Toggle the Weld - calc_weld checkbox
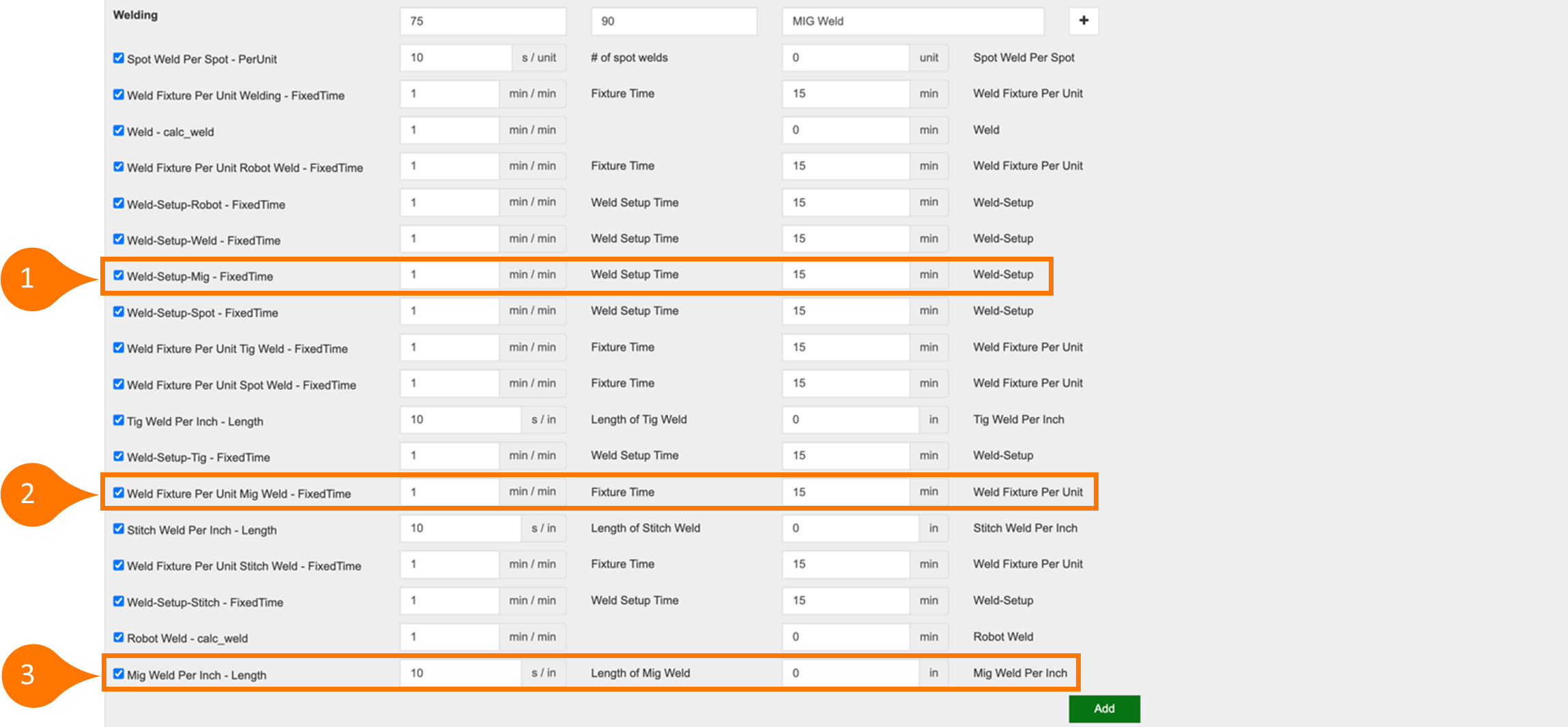Viewport: 1568px width, 727px height. click(119, 130)
